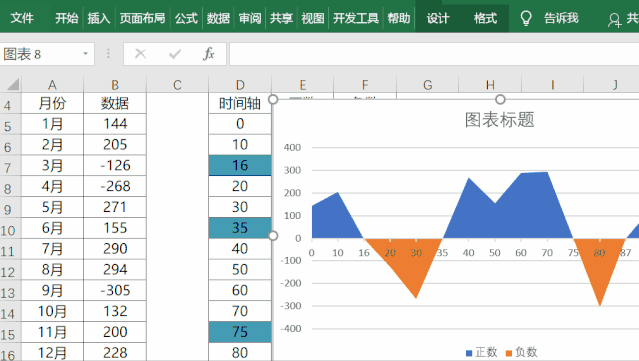Open the 帮助 ribbon tab
This screenshot has width=639, height=361.
pyautogui.click(x=399, y=18)
